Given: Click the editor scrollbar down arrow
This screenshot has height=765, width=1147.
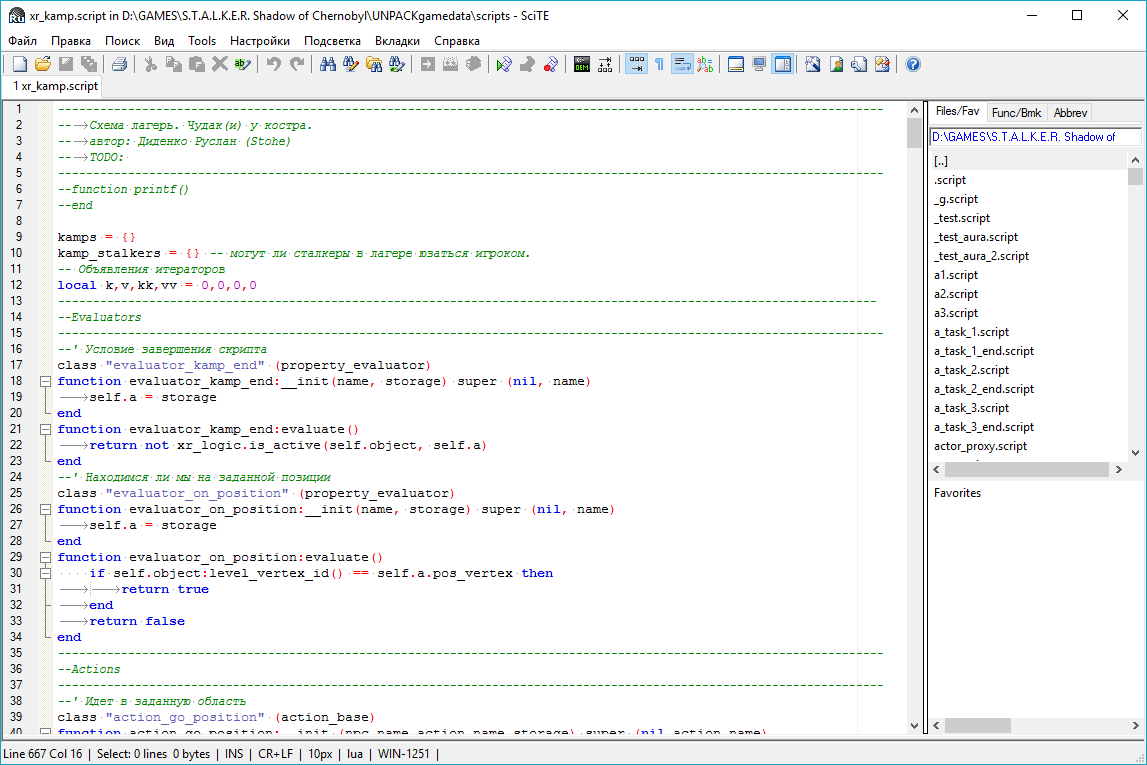Looking at the screenshot, I should (914, 726).
